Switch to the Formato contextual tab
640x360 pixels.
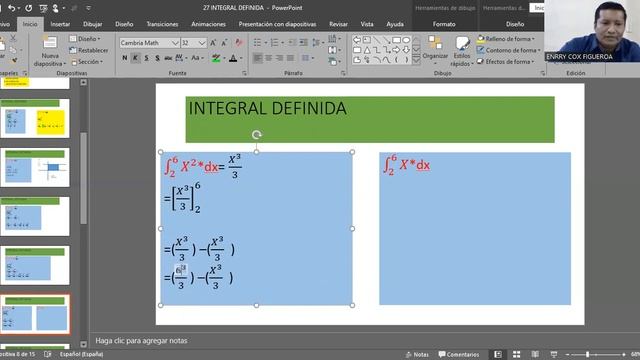tap(444, 24)
